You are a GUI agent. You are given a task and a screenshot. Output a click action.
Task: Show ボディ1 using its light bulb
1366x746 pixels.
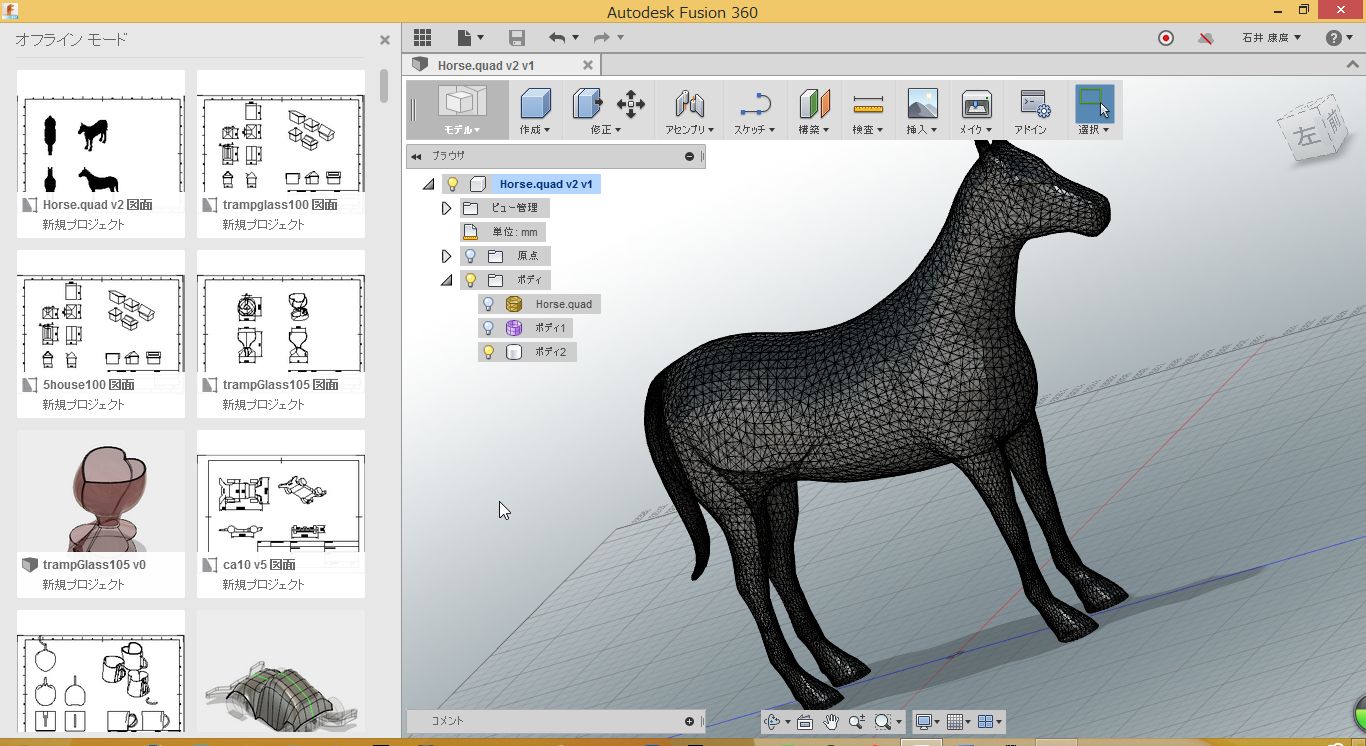(x=488, y=328)
